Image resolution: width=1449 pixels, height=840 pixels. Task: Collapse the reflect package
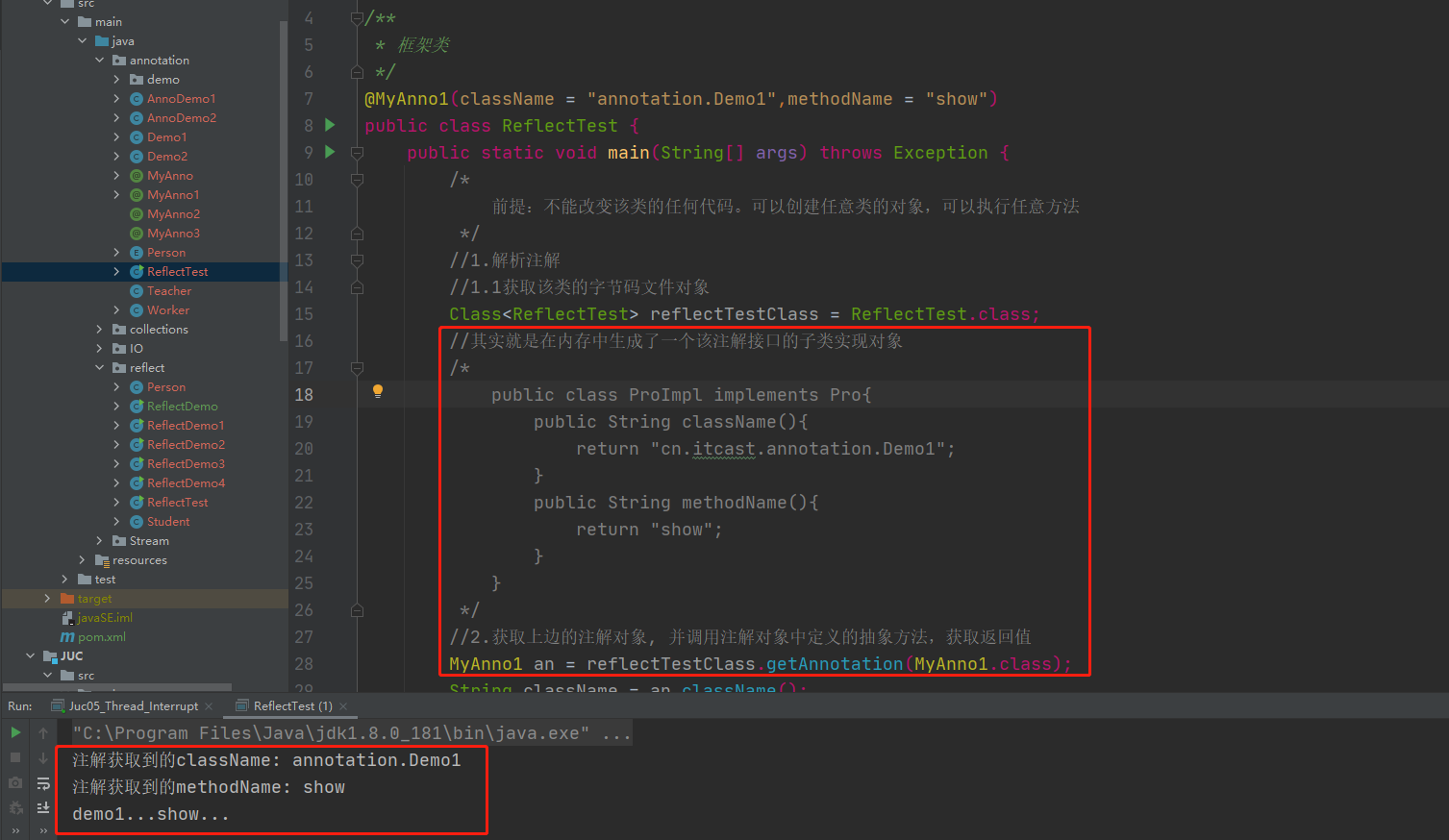pos(99,367)
